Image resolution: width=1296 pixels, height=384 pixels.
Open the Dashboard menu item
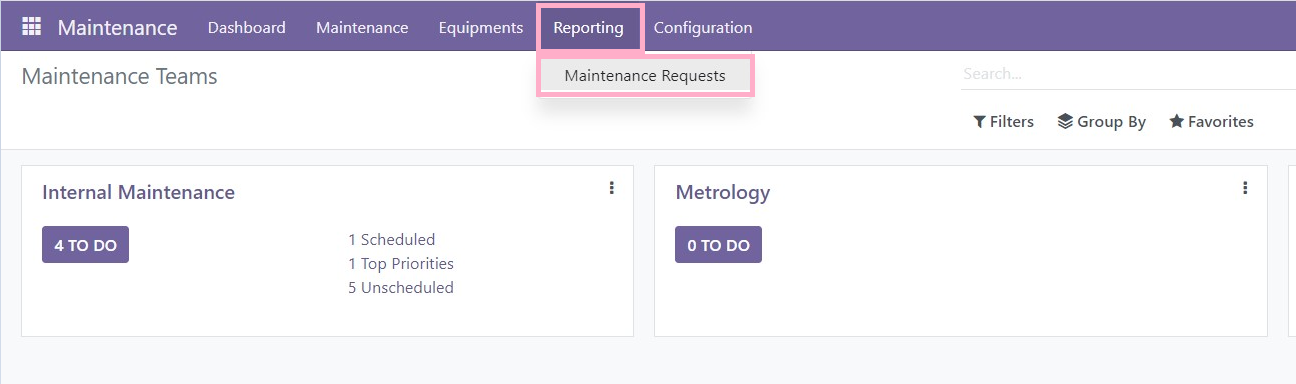pyautogui.click(x=247, y=28)
